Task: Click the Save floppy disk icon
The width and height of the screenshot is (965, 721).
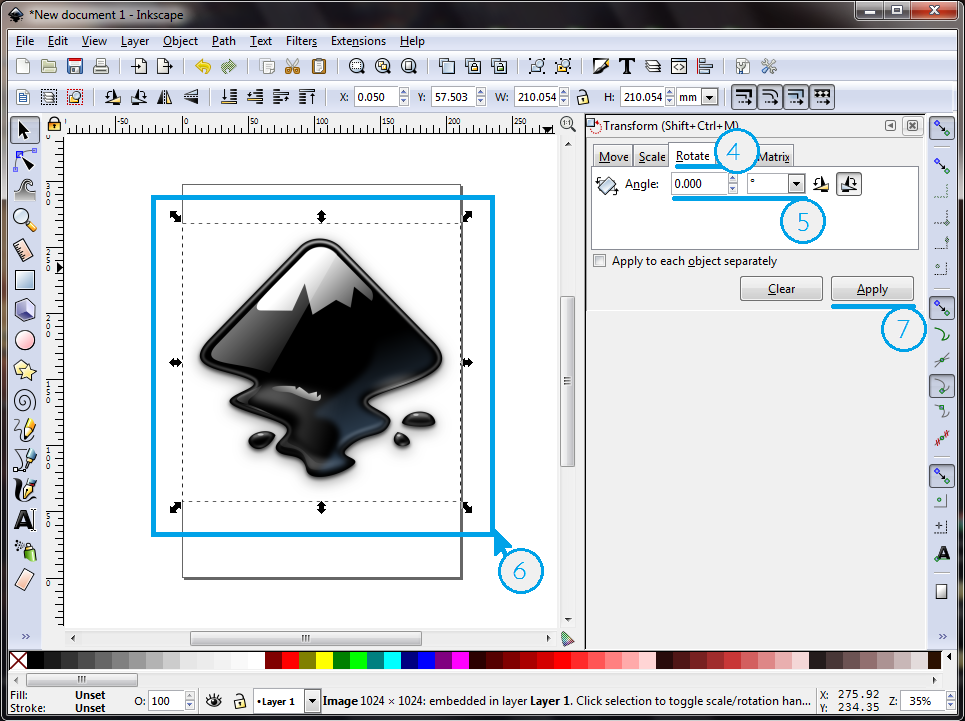Action: click(x=74, y=66)
